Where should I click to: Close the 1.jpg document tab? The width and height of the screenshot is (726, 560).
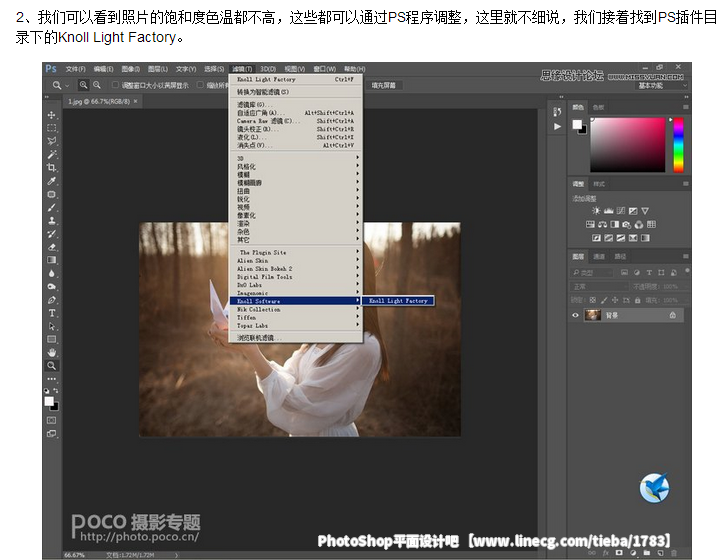[x=135, y=101]
